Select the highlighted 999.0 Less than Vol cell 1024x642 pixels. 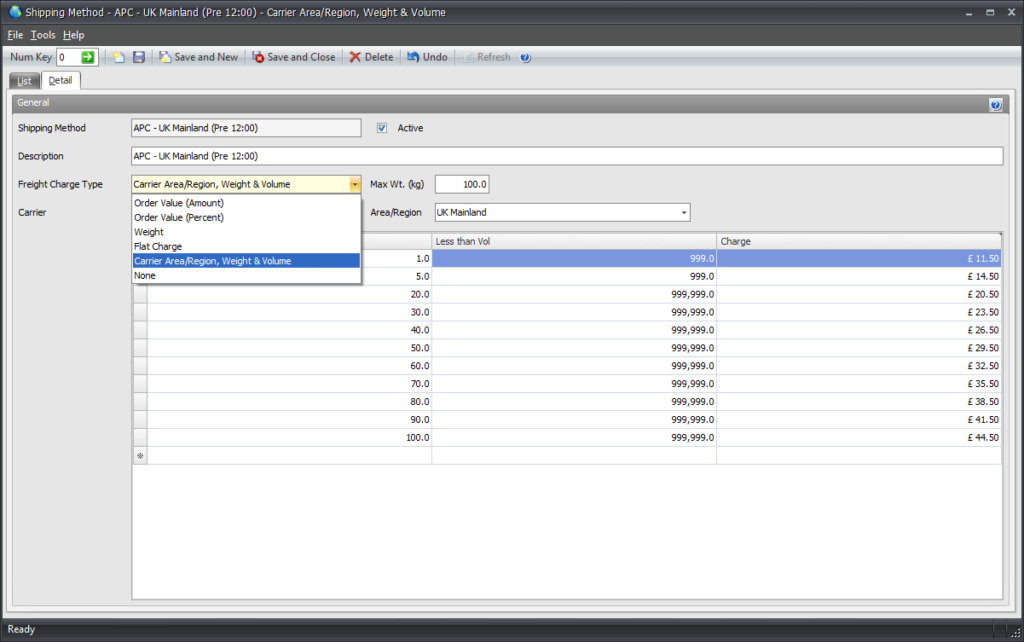tap(573, 258)
